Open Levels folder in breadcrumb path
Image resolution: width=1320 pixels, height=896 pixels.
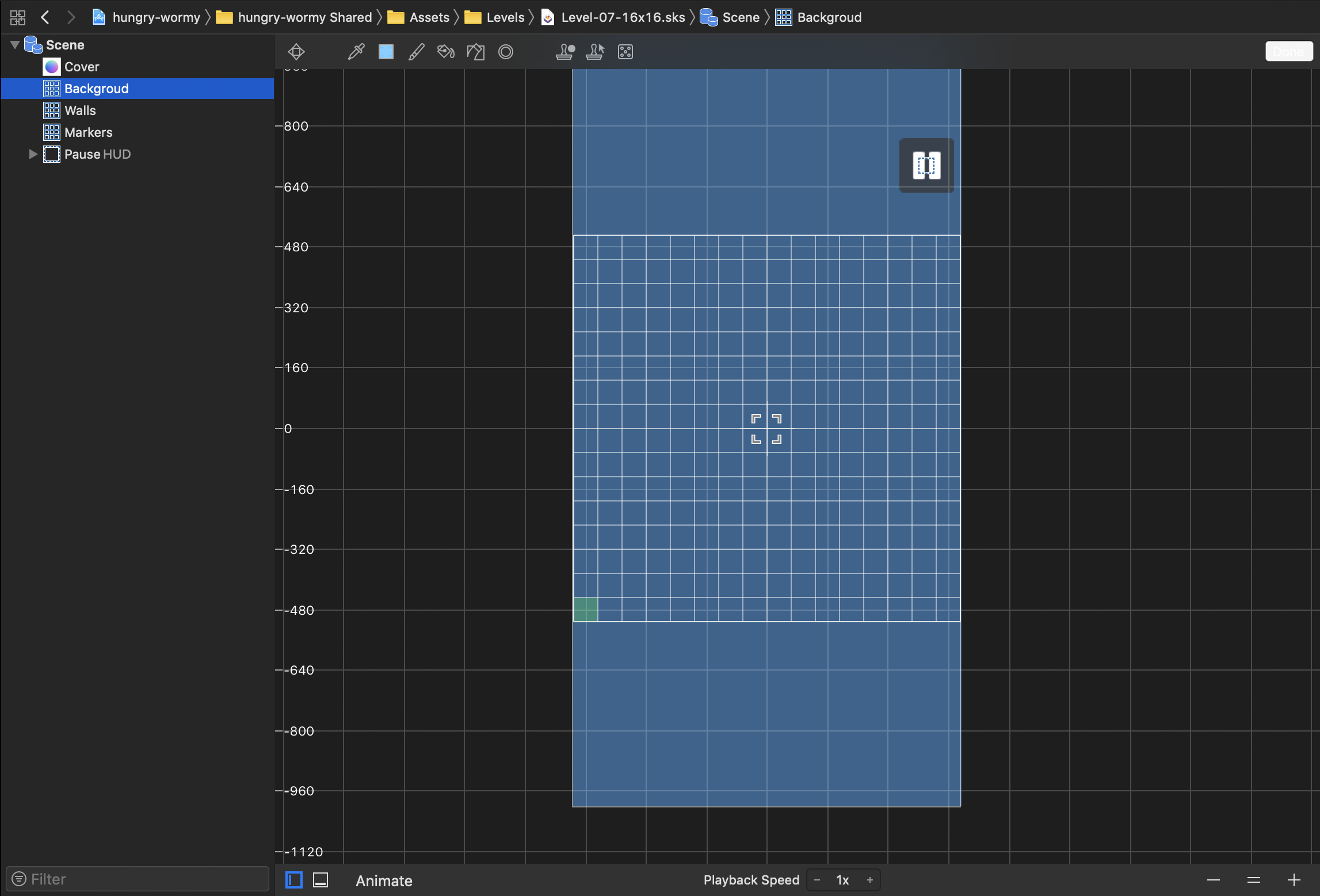tap(505, 17)
